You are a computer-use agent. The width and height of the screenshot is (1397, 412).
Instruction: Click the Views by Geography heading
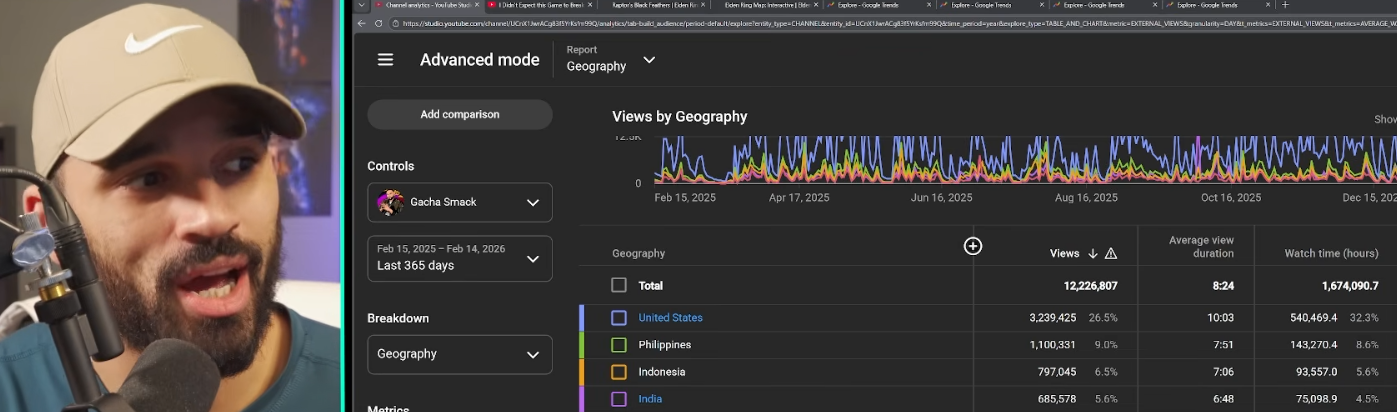[x=680, y=116]
